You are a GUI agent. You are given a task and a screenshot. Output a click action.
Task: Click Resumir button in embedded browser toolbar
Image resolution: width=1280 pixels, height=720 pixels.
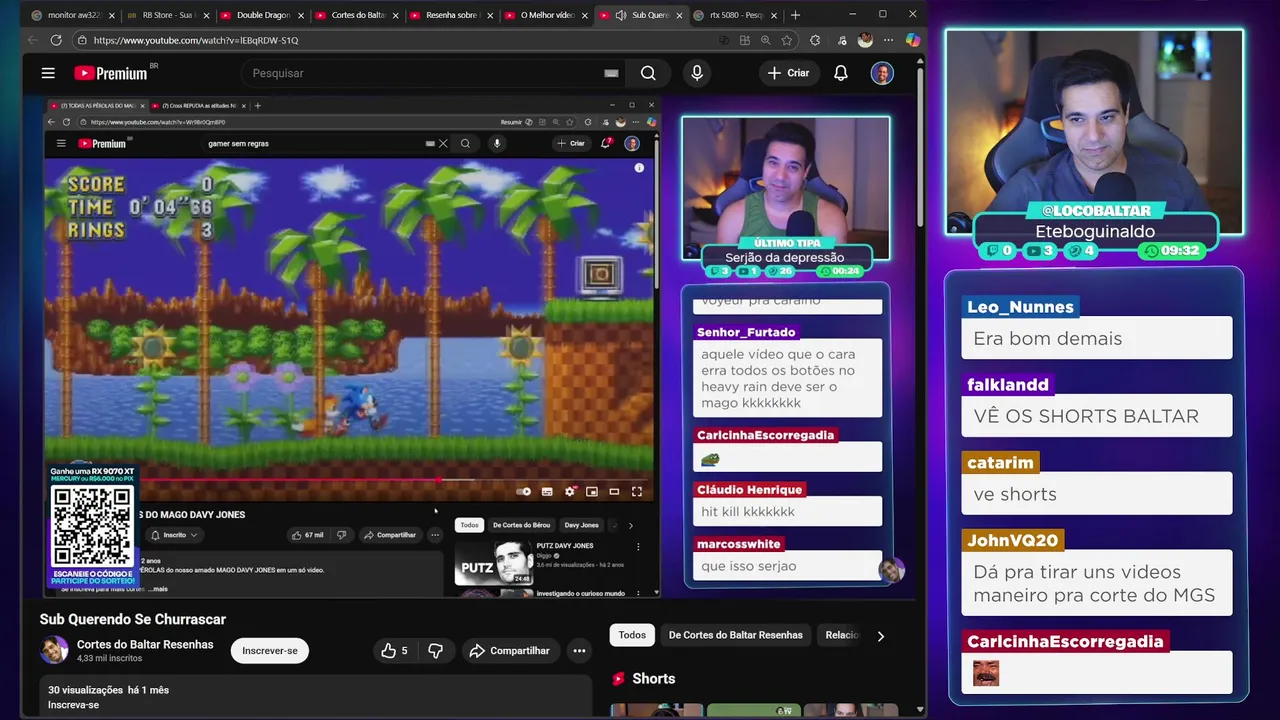point(516,122)
